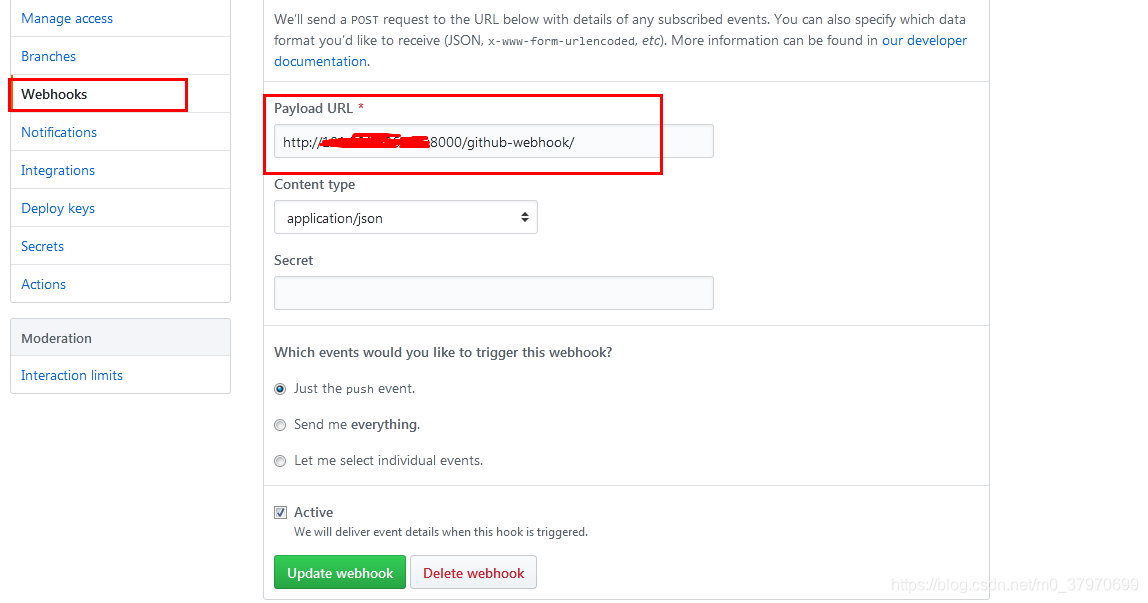Image resolution: width=1148 pixels, height=603 pixels.
Task: Click the Update webhook button
Action: [x=339, y=572]
